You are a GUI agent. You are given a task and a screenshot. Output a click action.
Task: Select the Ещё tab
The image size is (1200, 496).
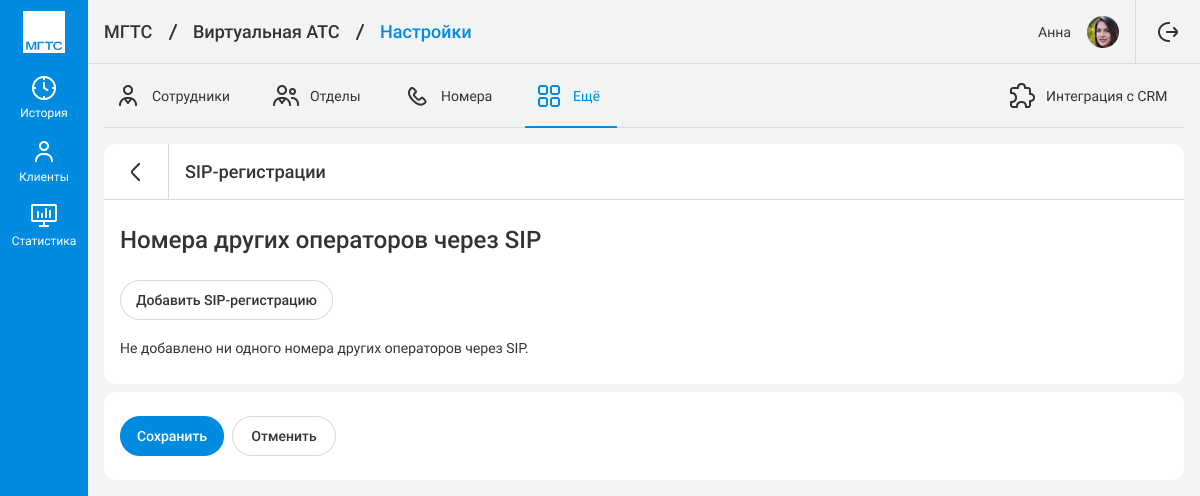click(x=569, y=97)
